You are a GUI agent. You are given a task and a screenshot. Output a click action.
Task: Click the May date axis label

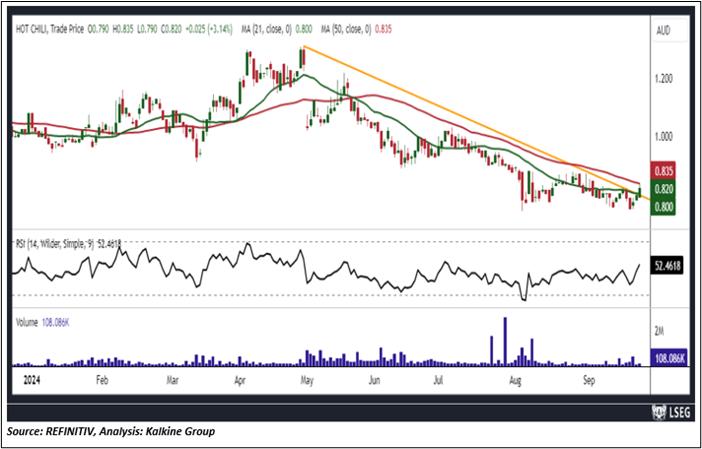tap(307, 381)
